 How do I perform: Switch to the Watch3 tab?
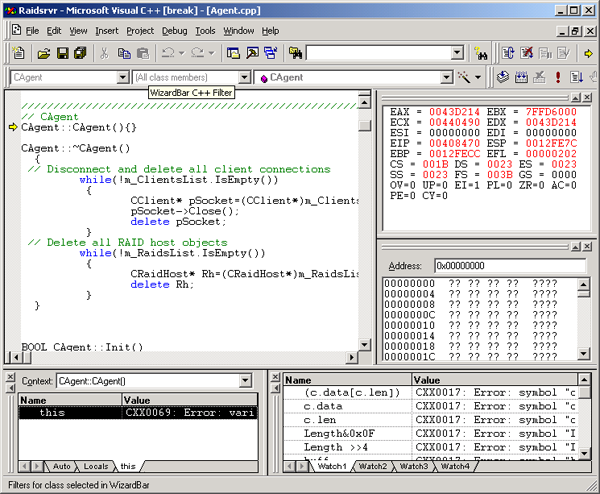click(x=414, y=466)
